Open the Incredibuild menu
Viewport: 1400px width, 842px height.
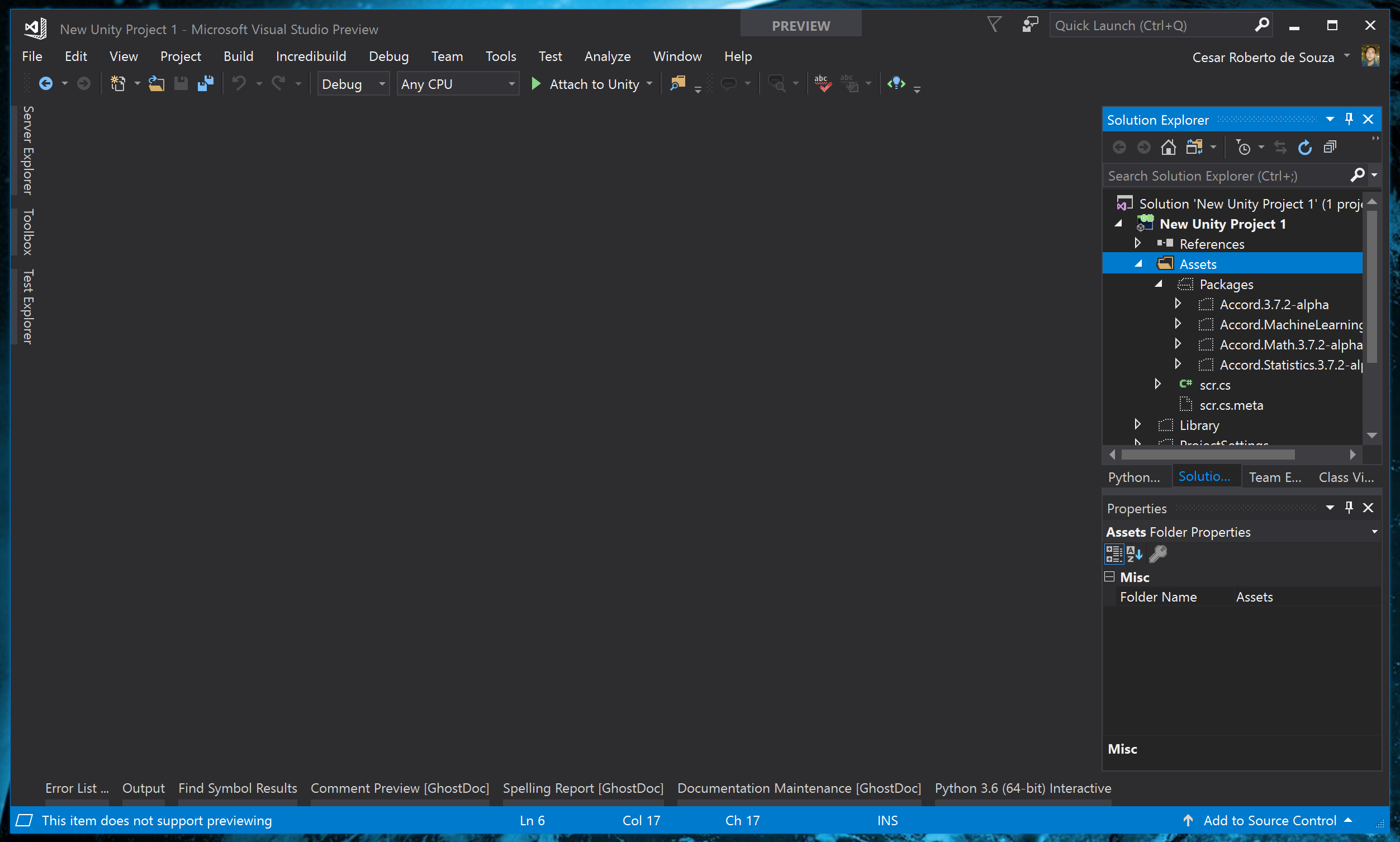point(311,56)
